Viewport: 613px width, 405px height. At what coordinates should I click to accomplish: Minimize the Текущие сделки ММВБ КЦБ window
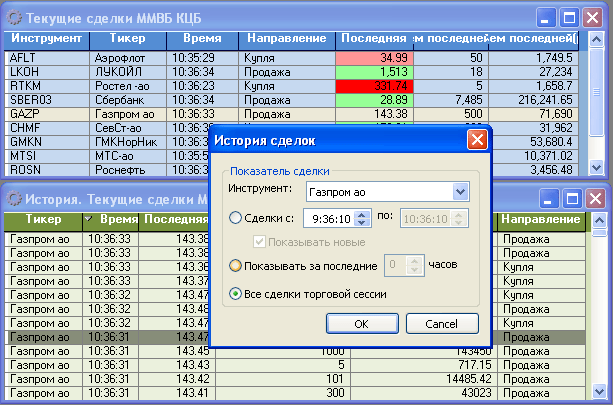[546, 18]
